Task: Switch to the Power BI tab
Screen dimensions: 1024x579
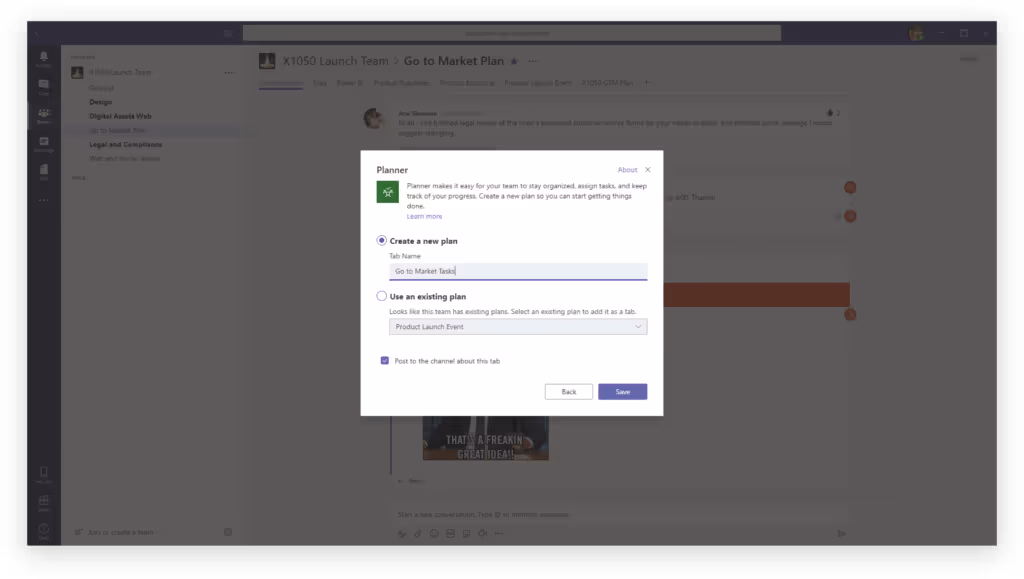Action: [x=349, y=83]
